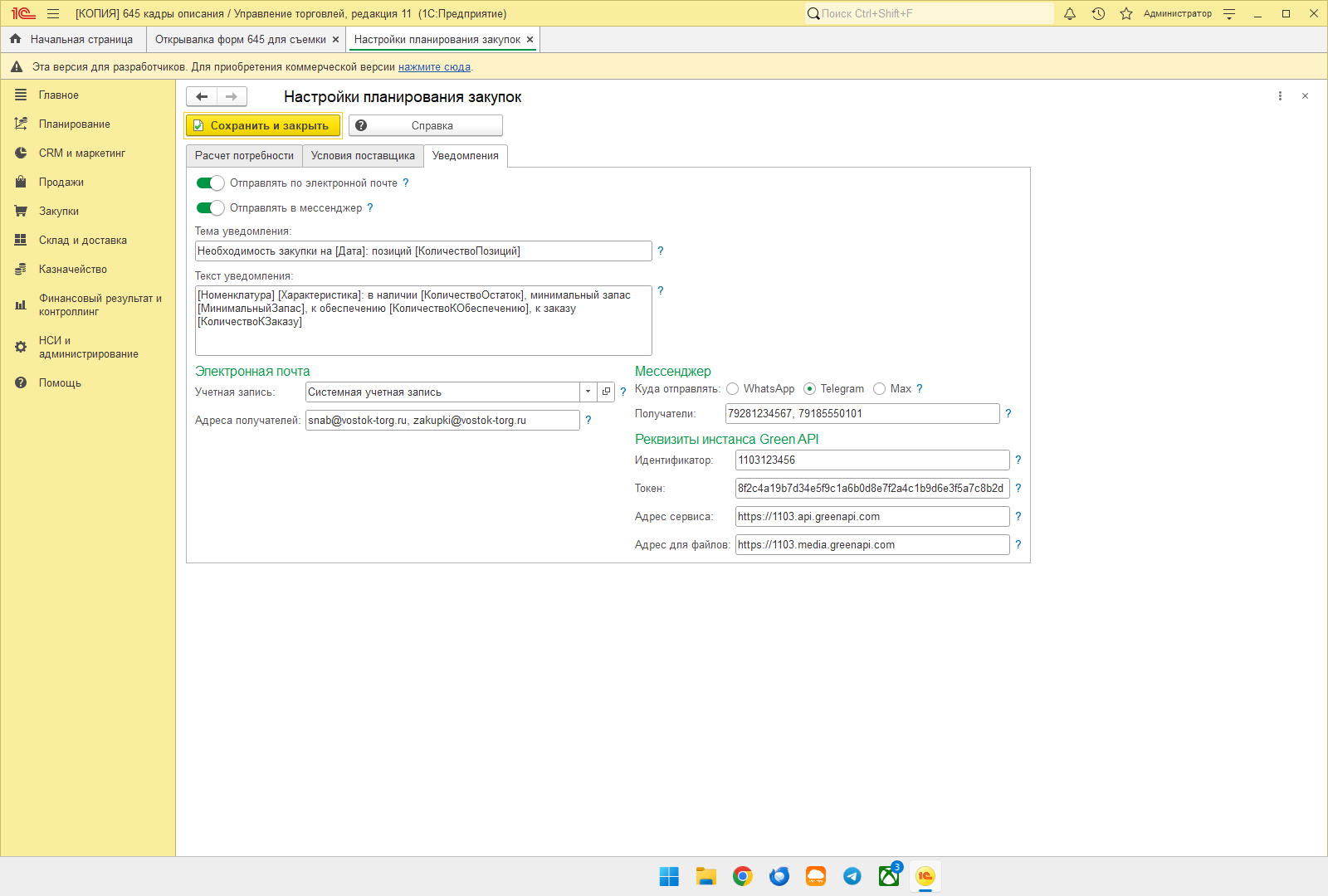The image size is (1328, 896).
Task: Select the Max messenger radio option
Action: [x=879, y=388]
